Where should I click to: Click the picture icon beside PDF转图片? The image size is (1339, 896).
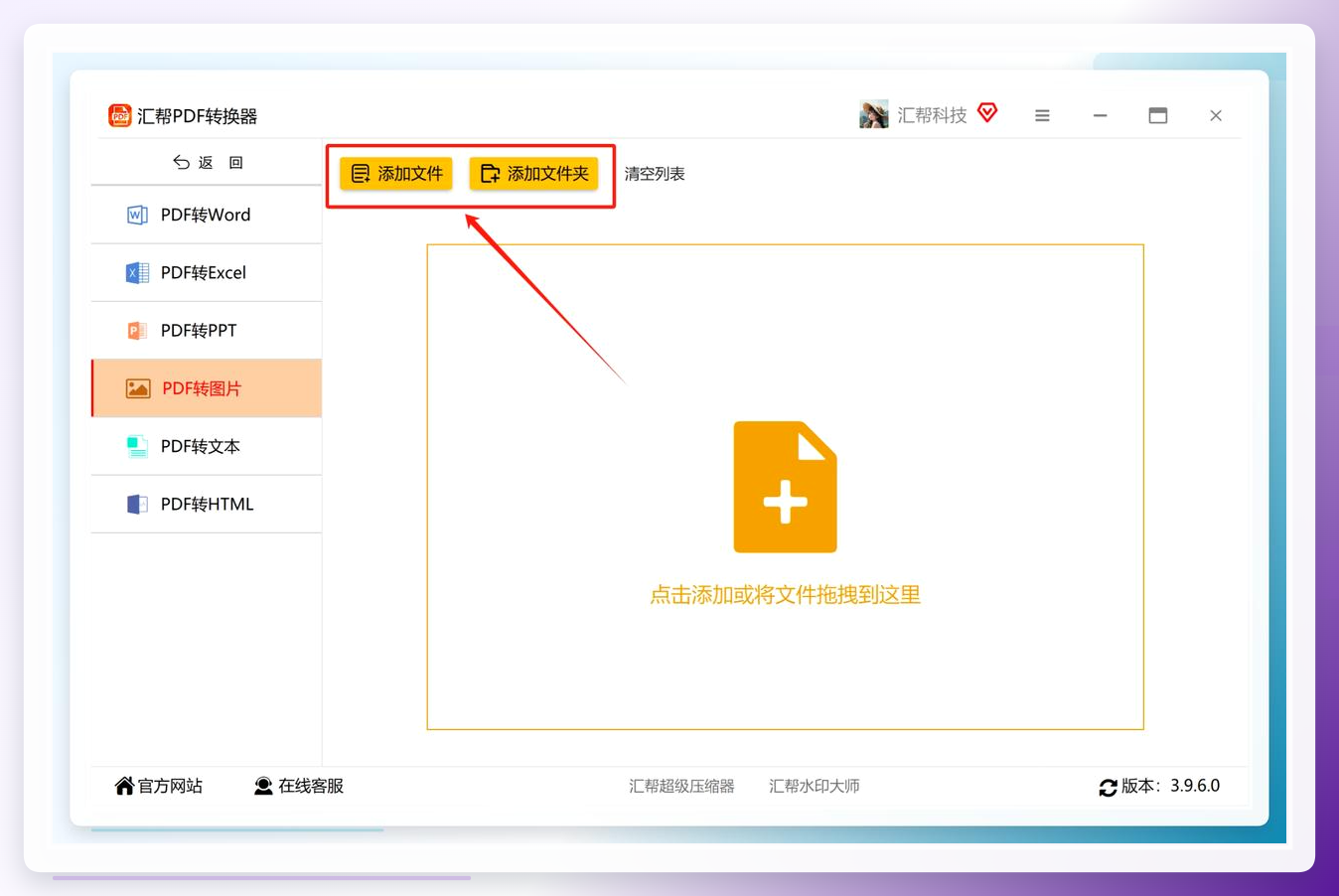click(138, 388)
